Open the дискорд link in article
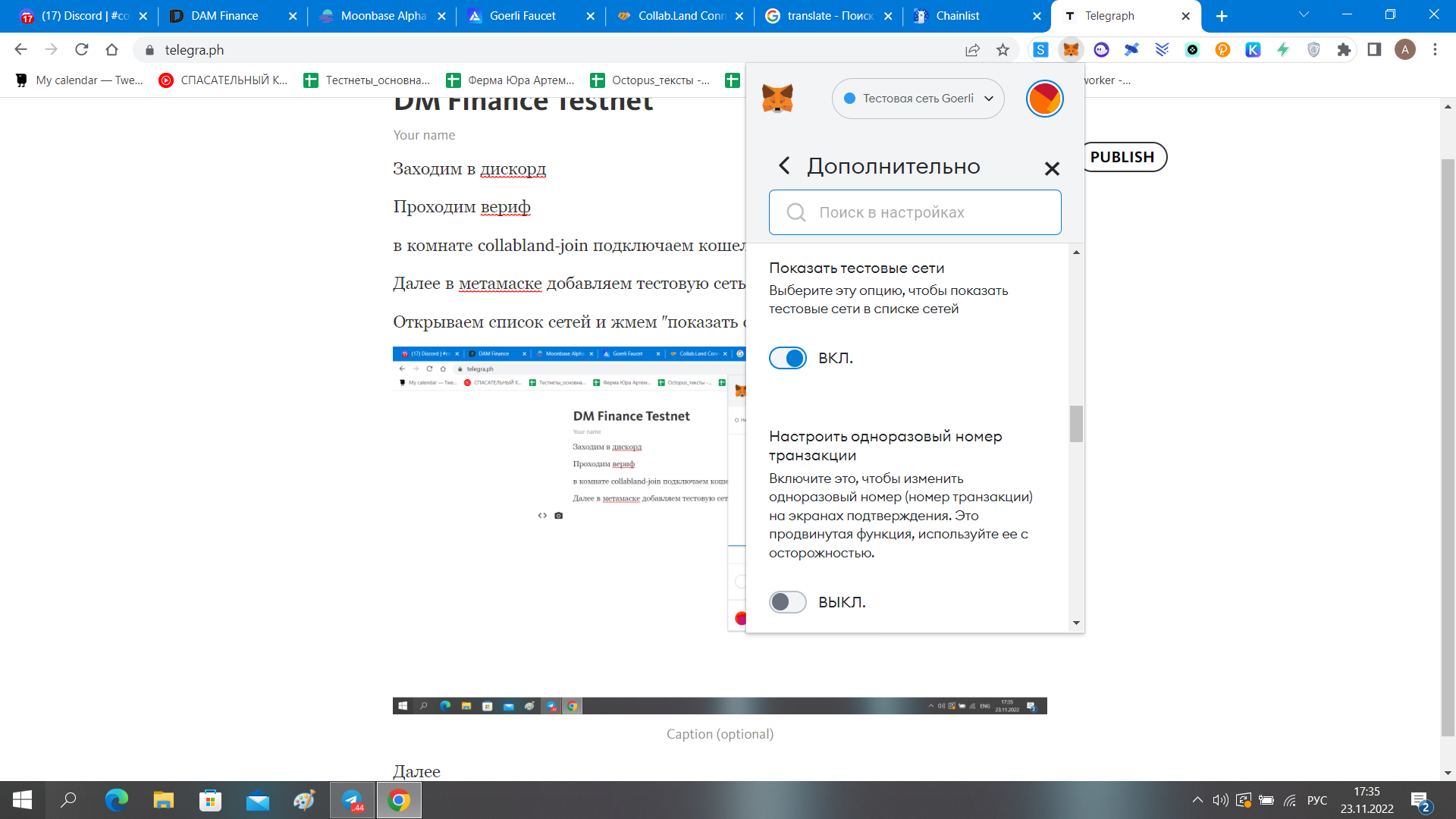 pos(513,169)
